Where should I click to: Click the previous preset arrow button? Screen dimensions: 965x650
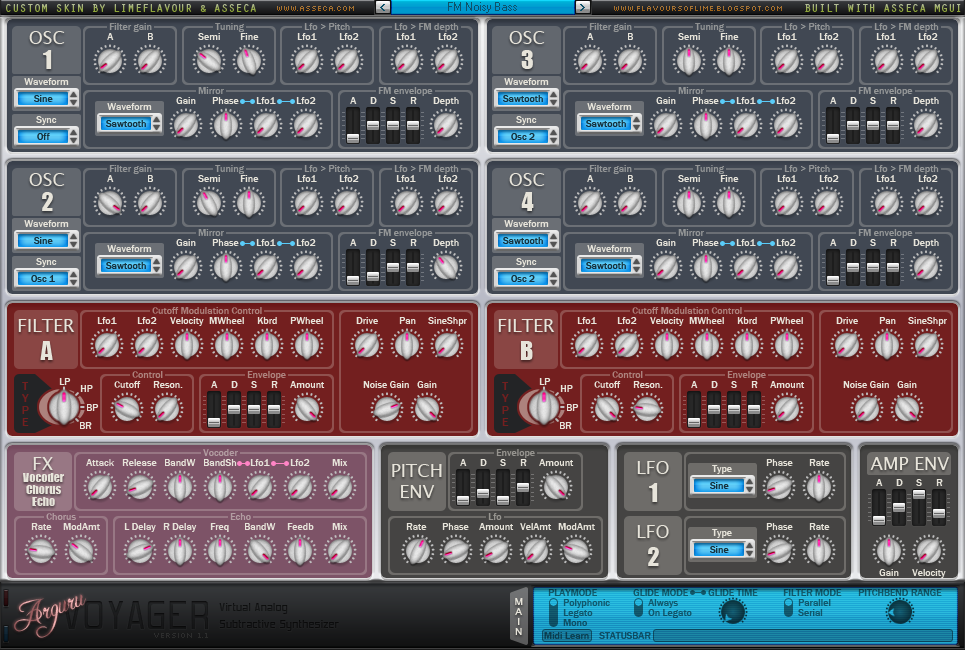pos(384,7)
